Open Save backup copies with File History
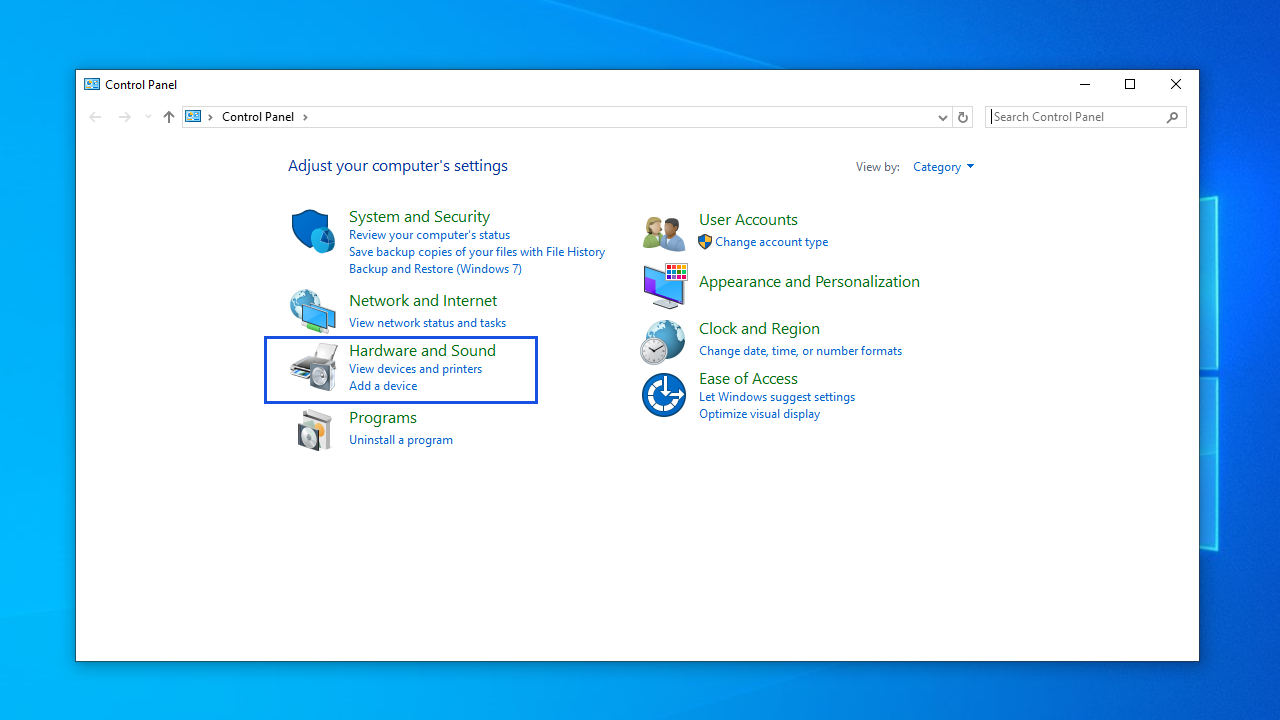Image resolution: width=1280 pixels, height=720 pixels. (x=477, y=252)
